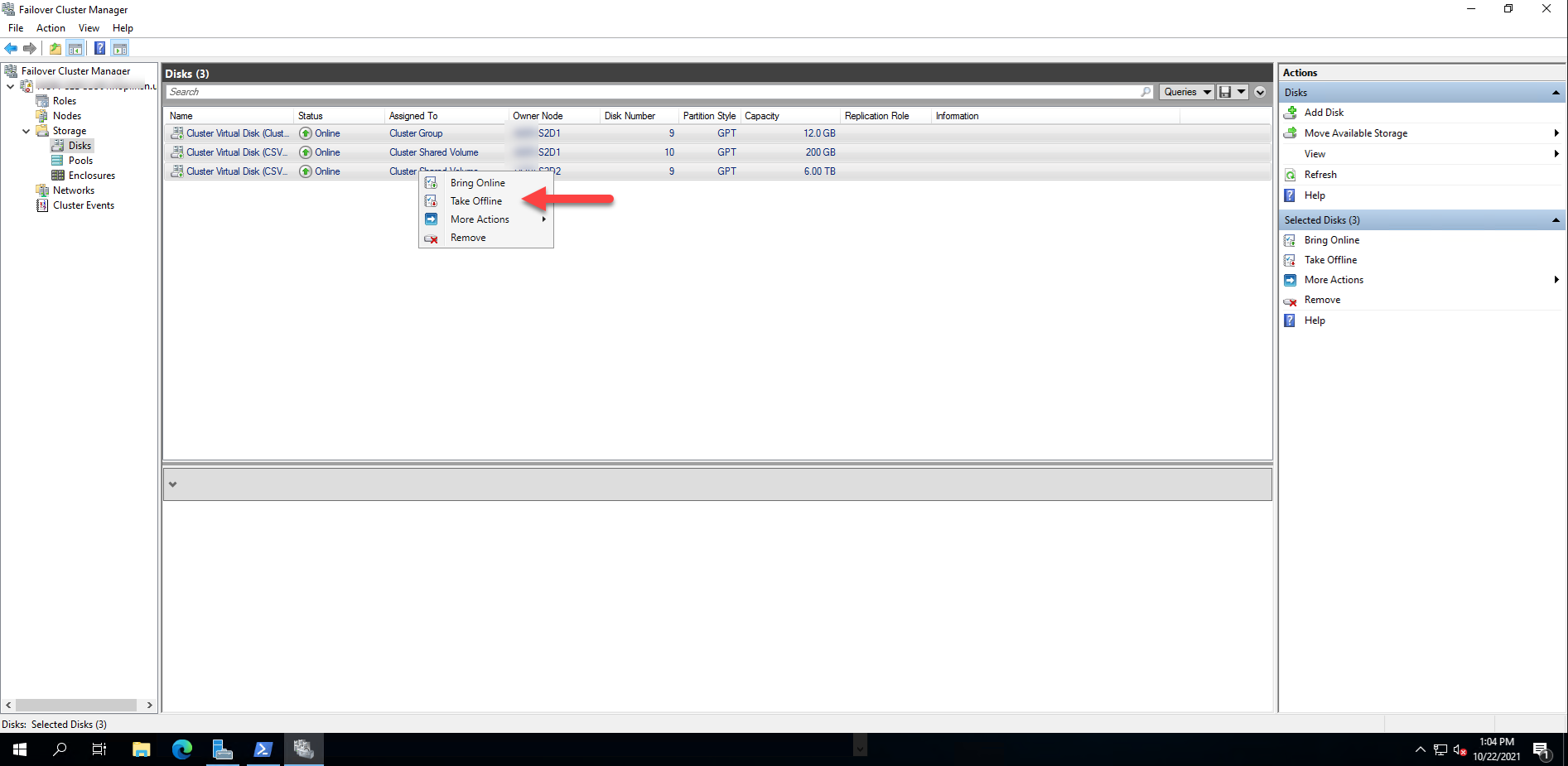Click the Online status icon of first disk
This screenshot has width=1568, height=766.
pos(306,133)
